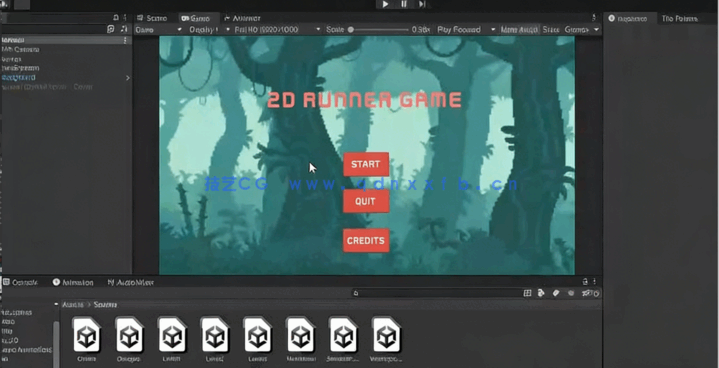
Task: Select the sixth scene asset in Scenes folder
Action: pos(301,339)
